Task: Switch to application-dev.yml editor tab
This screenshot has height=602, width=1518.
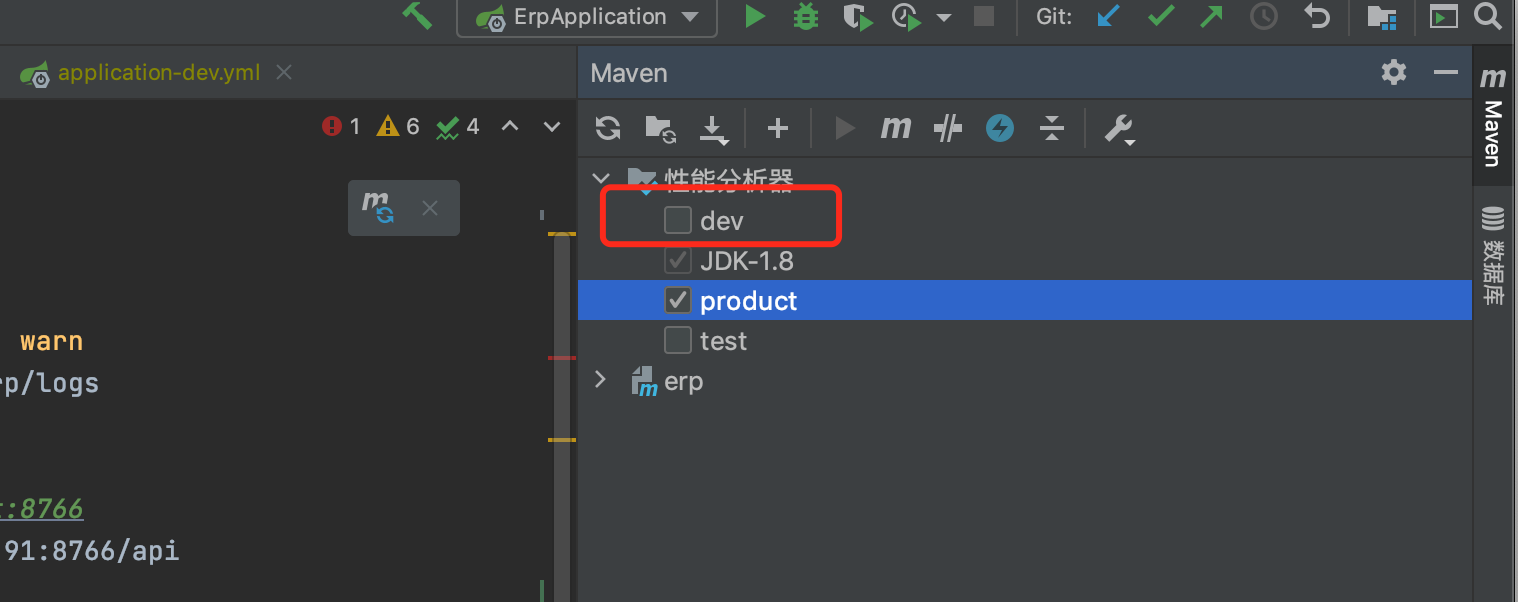Action: pyautogui.click(x=158, y=73)
